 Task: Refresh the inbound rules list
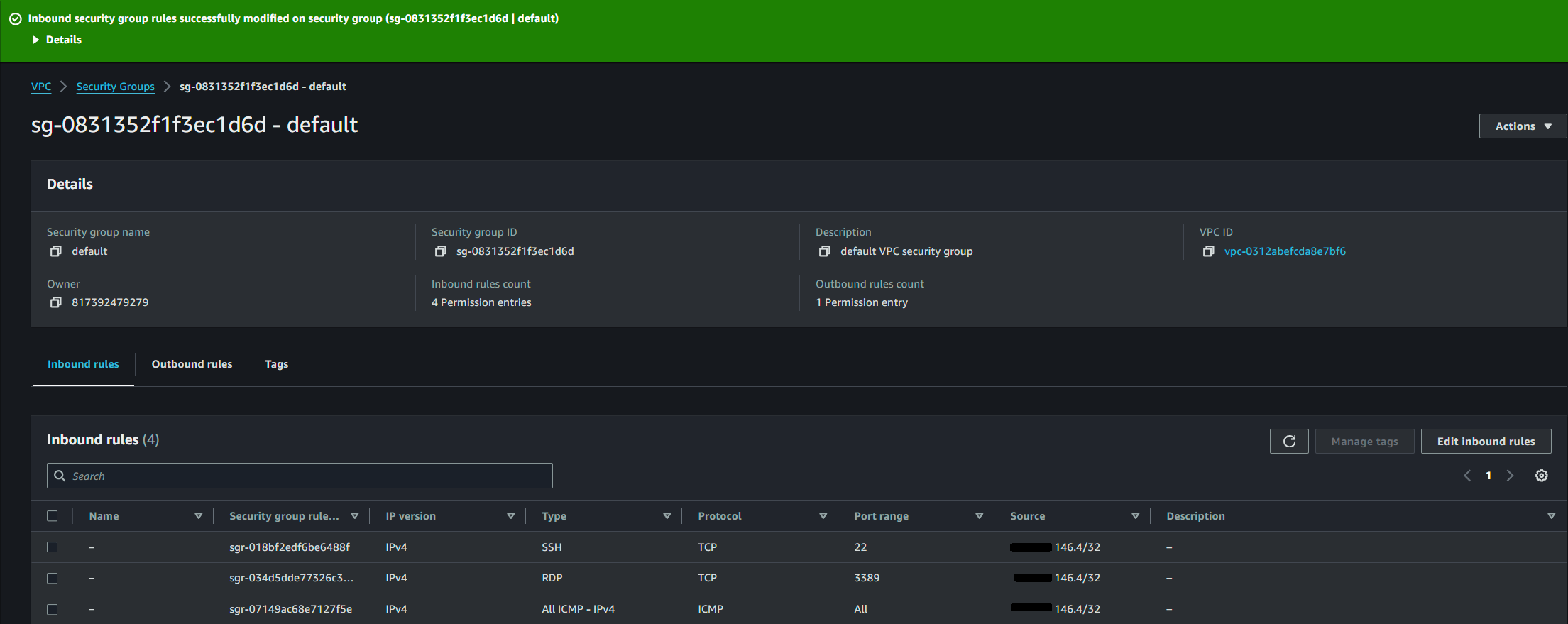pyautogui.click(x=1288, y=442)
